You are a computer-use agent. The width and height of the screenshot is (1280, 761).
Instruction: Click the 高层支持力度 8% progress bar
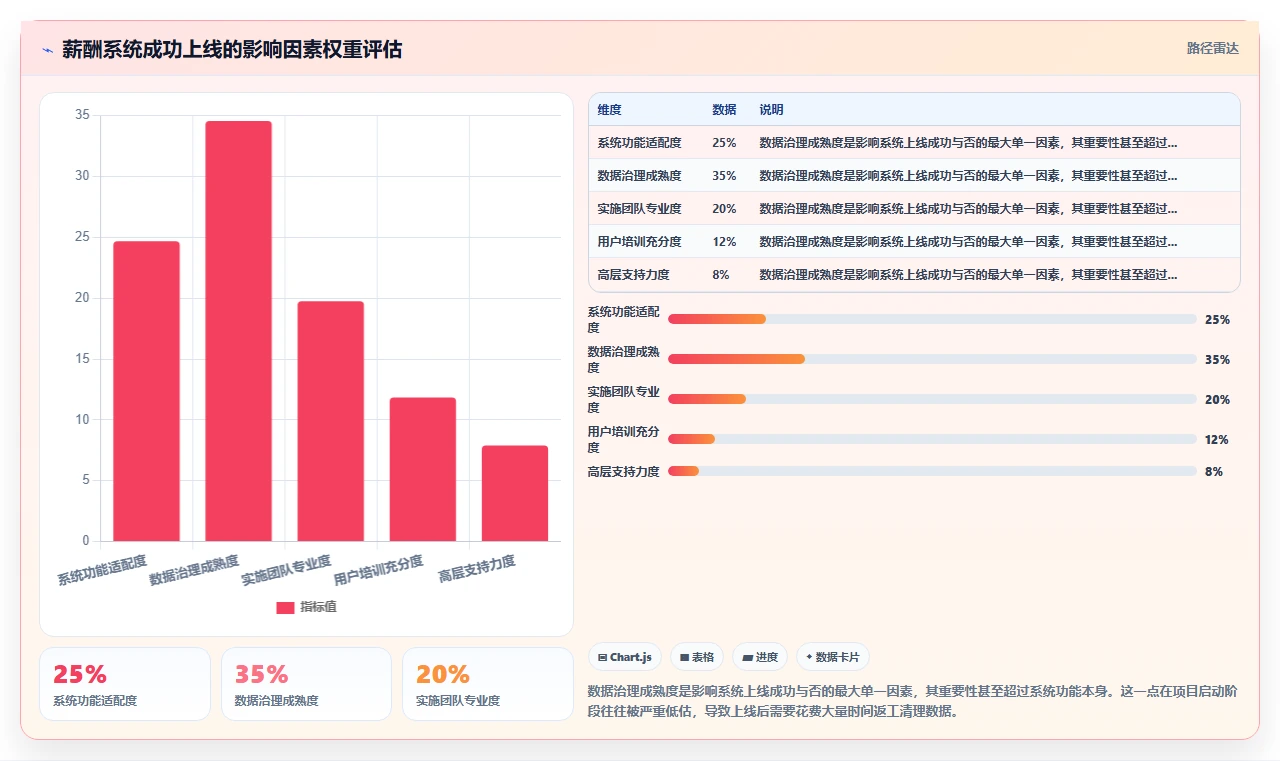pyautogui.click(x=932, y=471)
